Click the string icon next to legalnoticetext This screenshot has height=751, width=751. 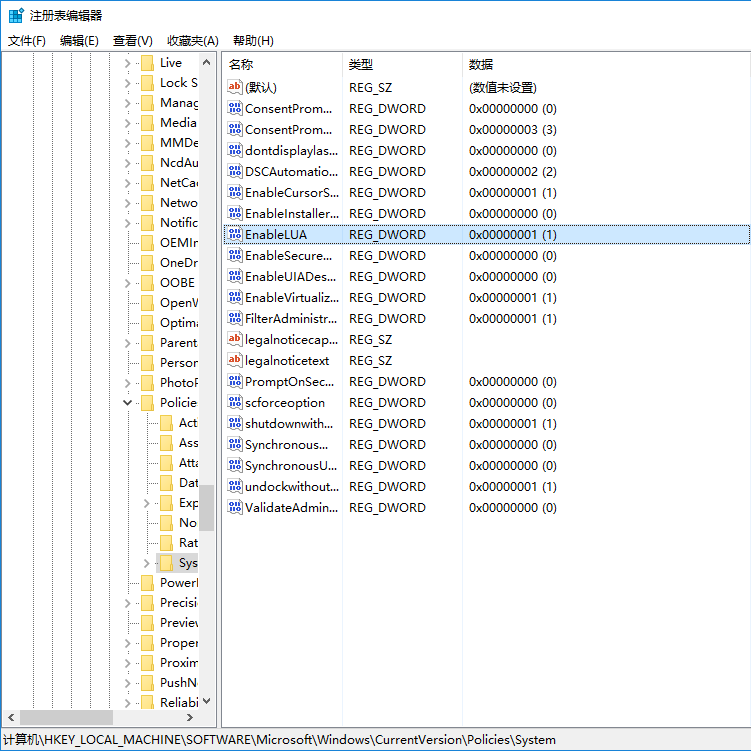pyautogui.click(x=235, y=361)
